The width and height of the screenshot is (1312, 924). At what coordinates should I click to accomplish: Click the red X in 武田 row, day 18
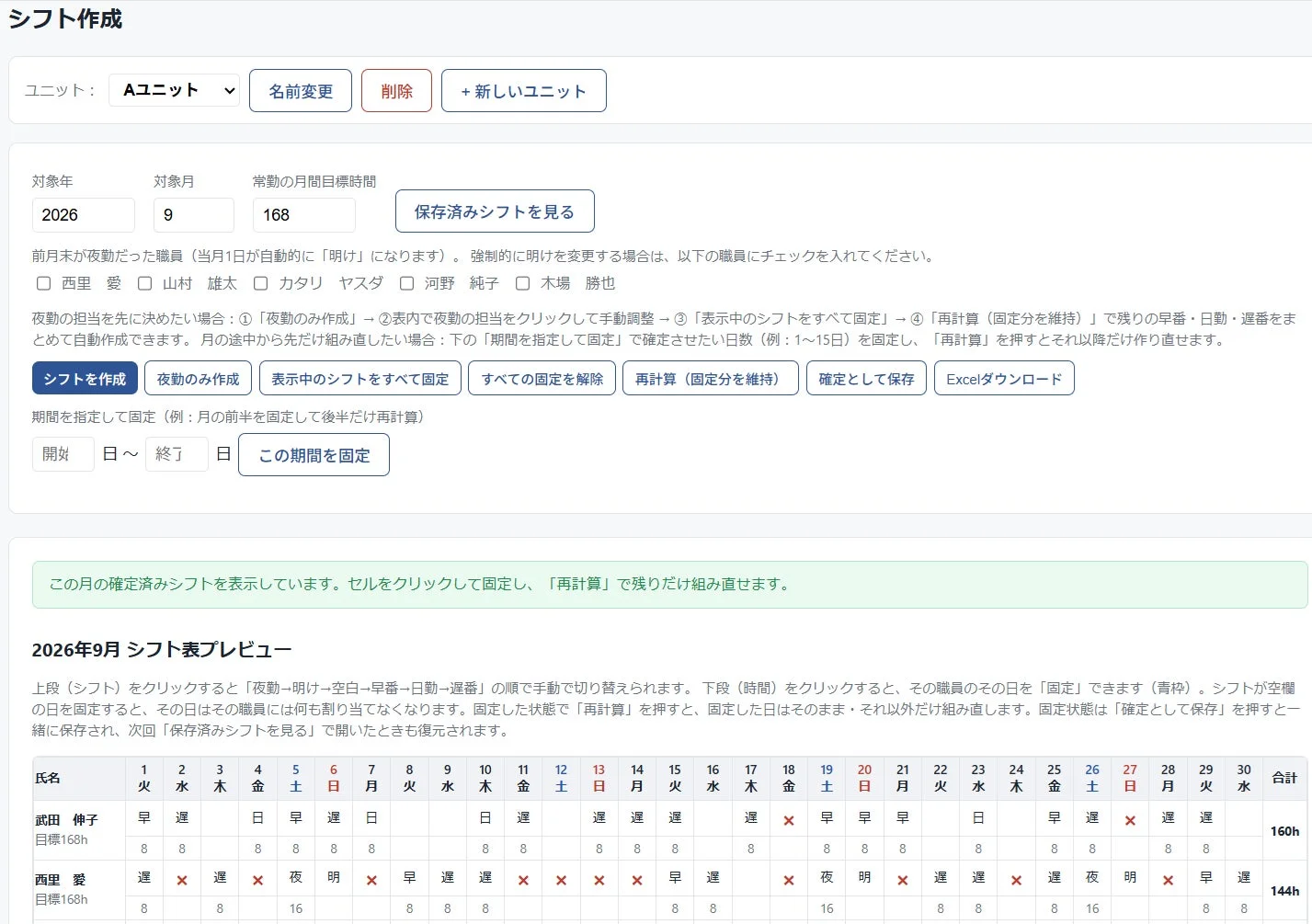(789, 820)
